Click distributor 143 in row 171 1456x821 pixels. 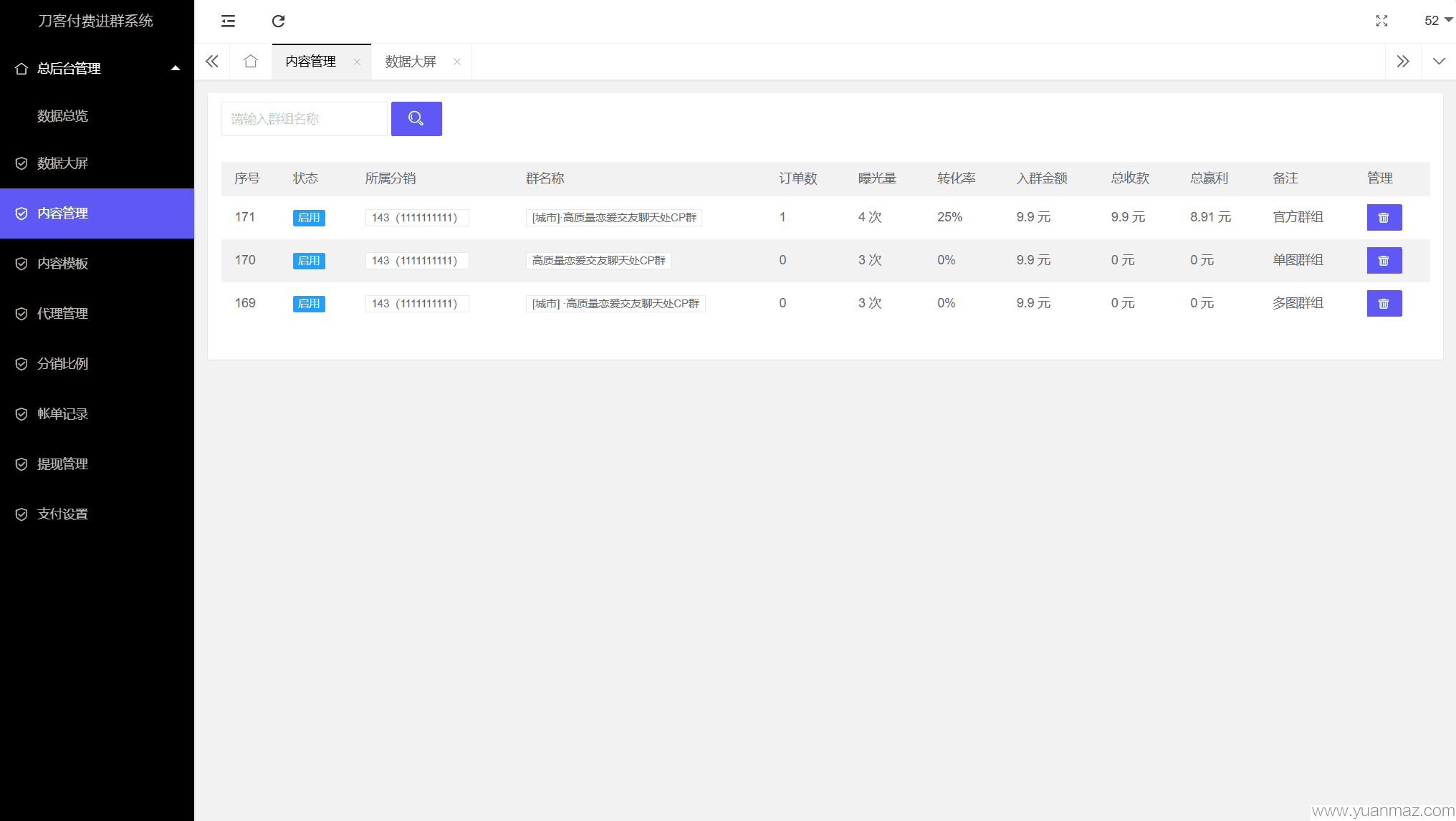point(417,218)
